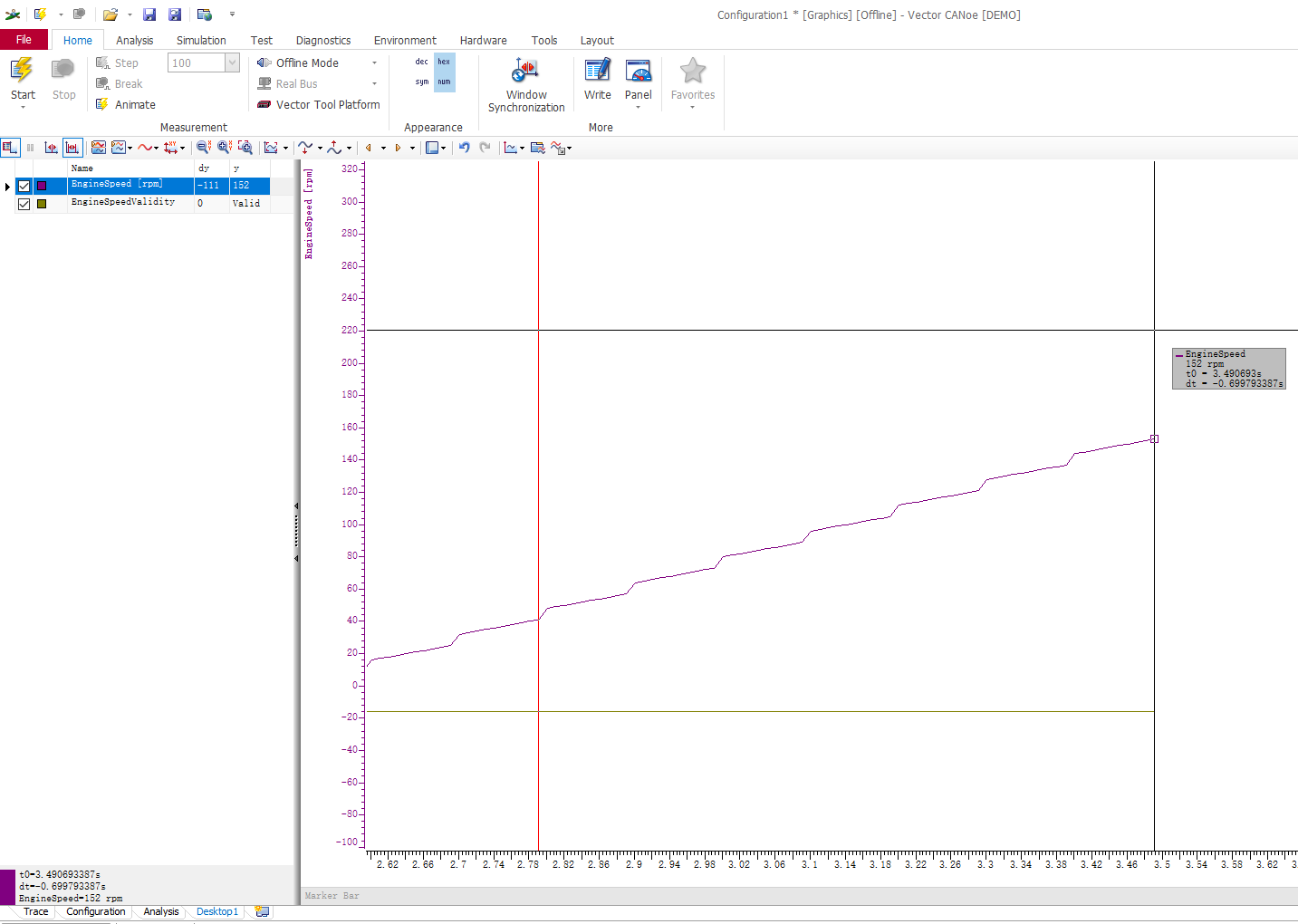Image resolution: width=1298 pixels, height=924 pixels.
Task: Click the Name column header
Action: 130,168
